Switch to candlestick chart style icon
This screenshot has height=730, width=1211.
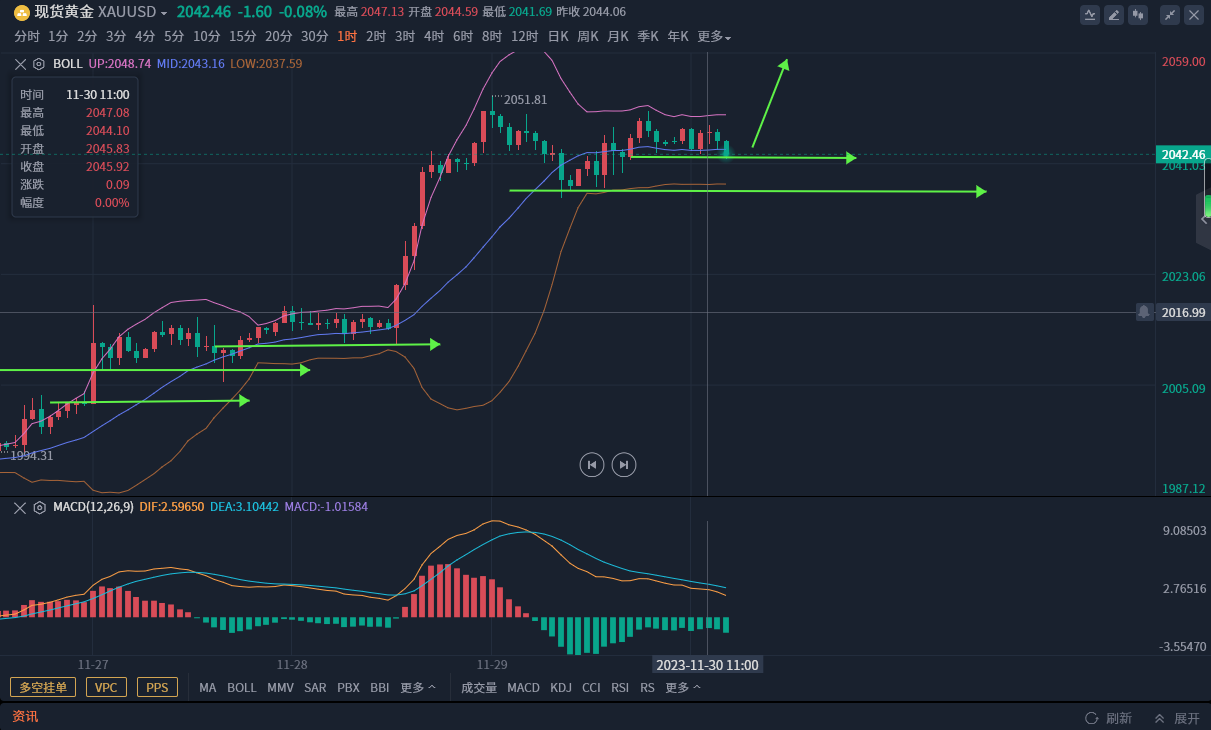coord(1138,15)
